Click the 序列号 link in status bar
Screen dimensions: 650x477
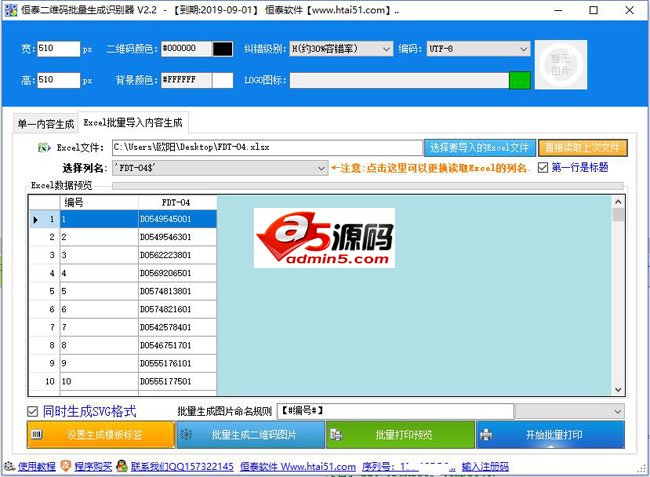409,467
